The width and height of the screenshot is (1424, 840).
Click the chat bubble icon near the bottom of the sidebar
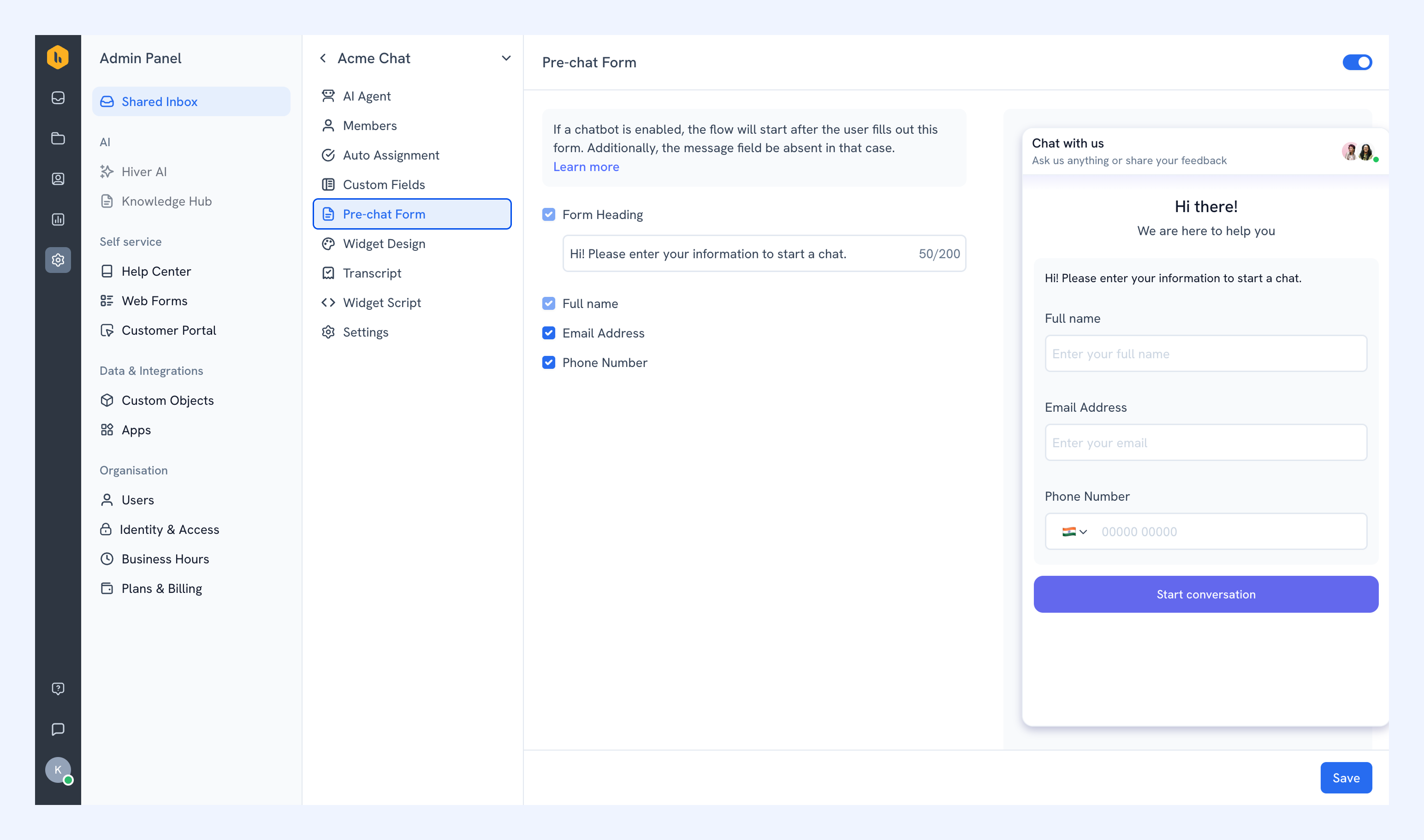click(x=58, y=729)
